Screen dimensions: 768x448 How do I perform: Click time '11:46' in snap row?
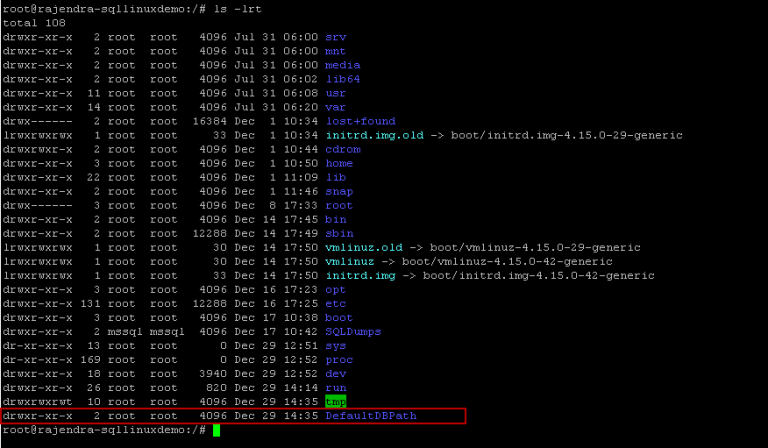pos(301,191)
